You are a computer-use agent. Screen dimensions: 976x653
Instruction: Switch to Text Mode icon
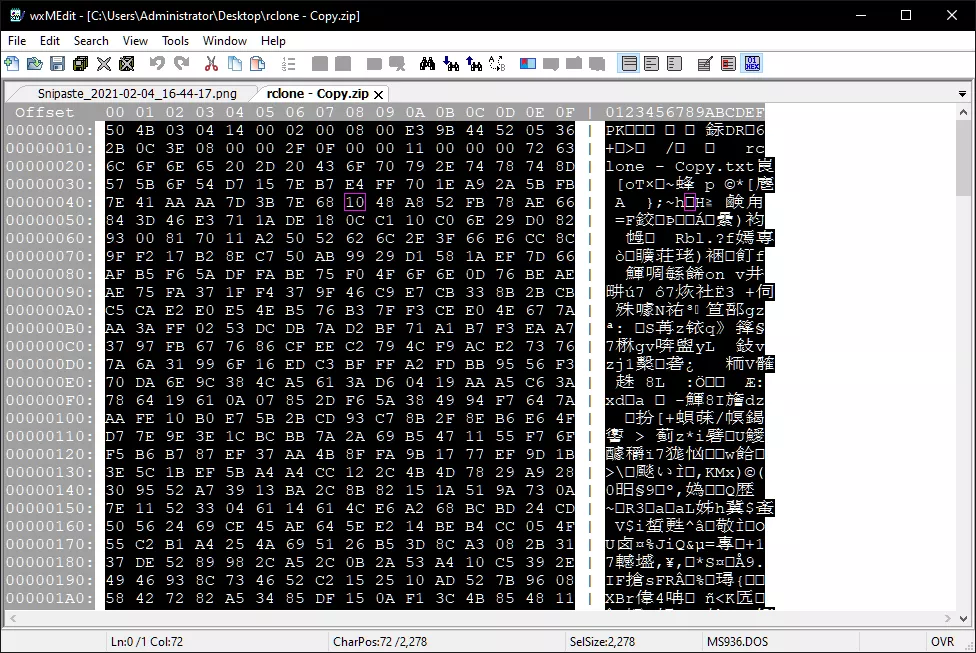tap(705, 63)
